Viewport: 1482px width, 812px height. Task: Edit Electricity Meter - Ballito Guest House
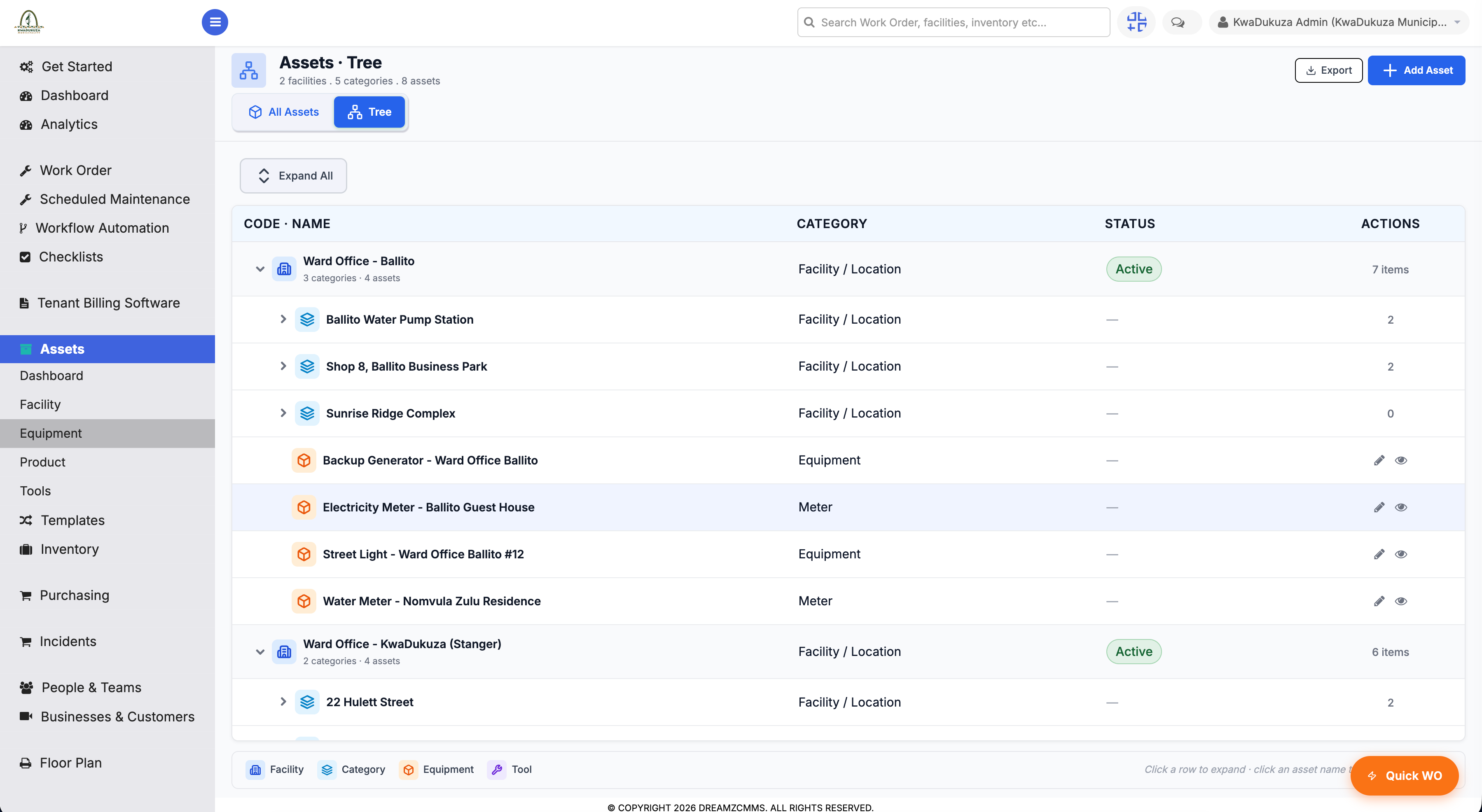pos(1379,507)
